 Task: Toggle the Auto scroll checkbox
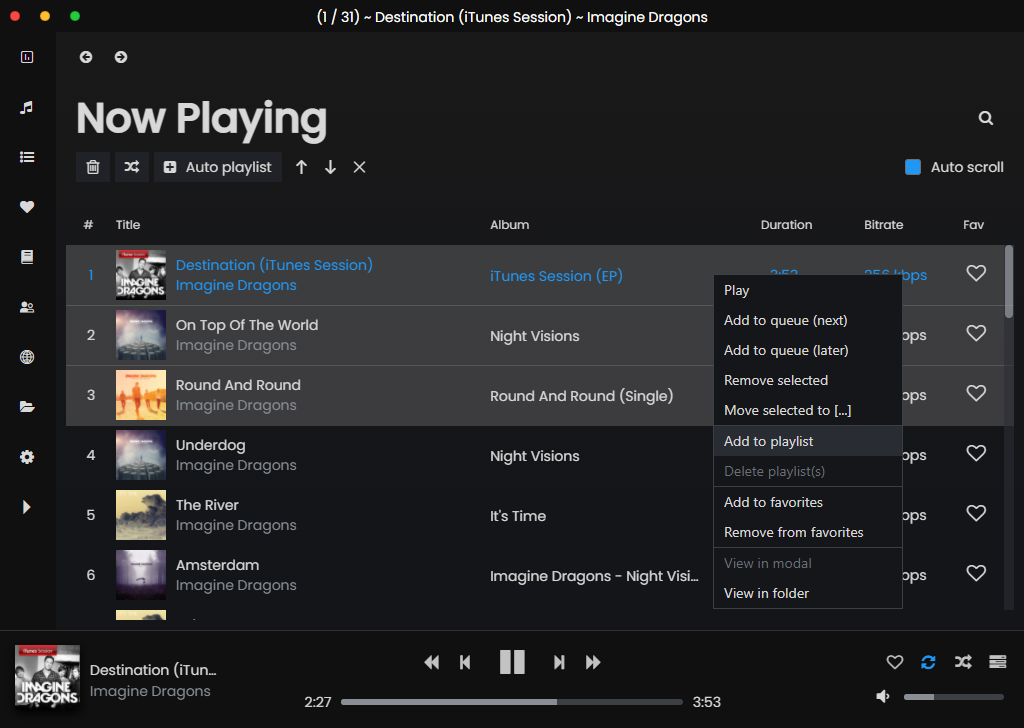[913, 167]
